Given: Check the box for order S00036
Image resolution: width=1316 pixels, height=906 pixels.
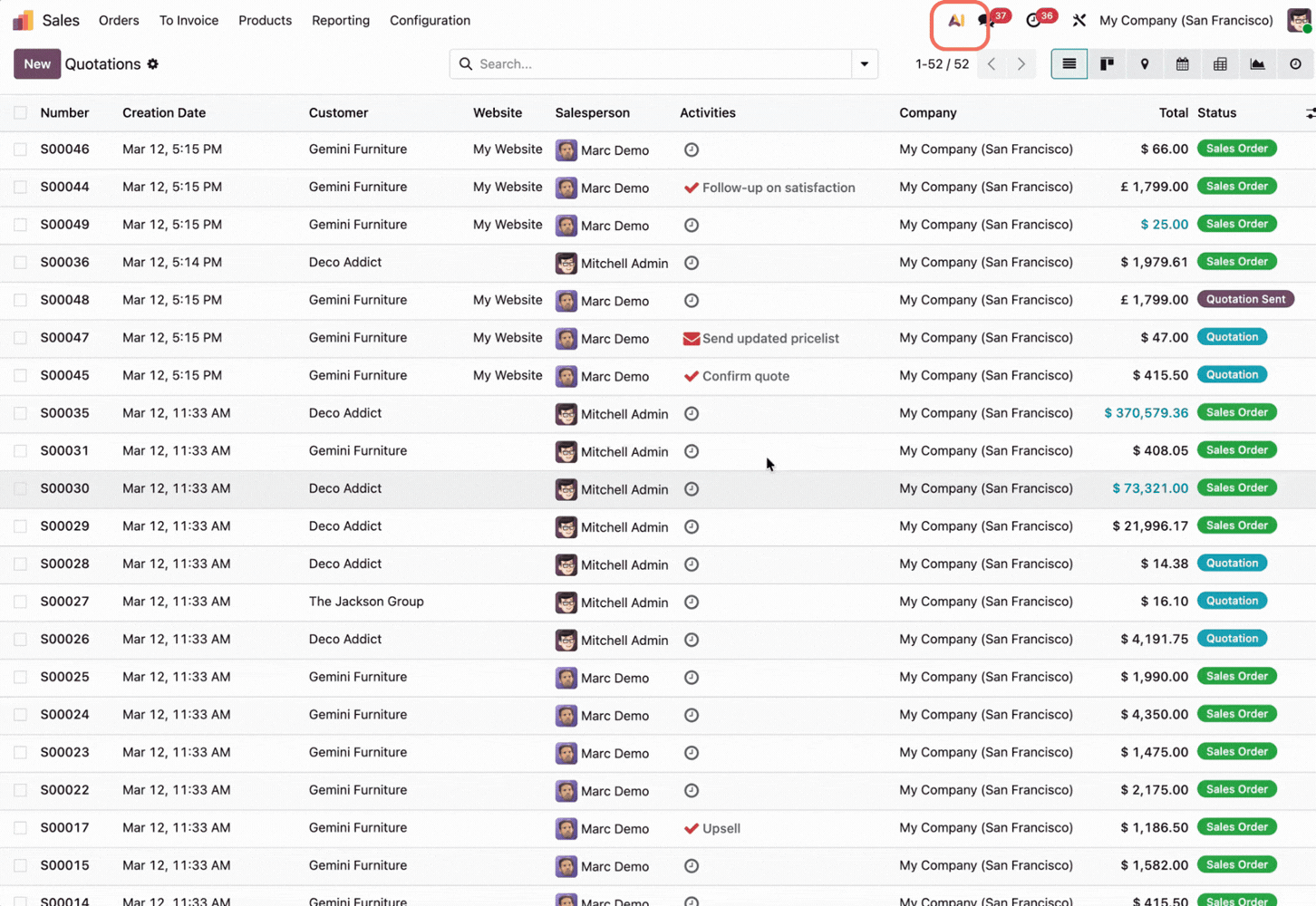Looking at the screenshot, I should 20,263.
